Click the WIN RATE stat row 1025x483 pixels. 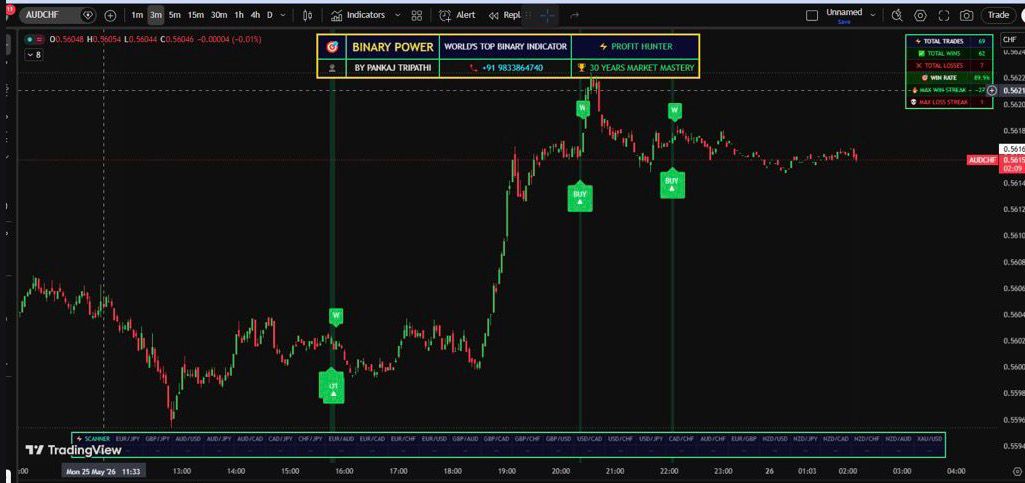click(949, 77)
